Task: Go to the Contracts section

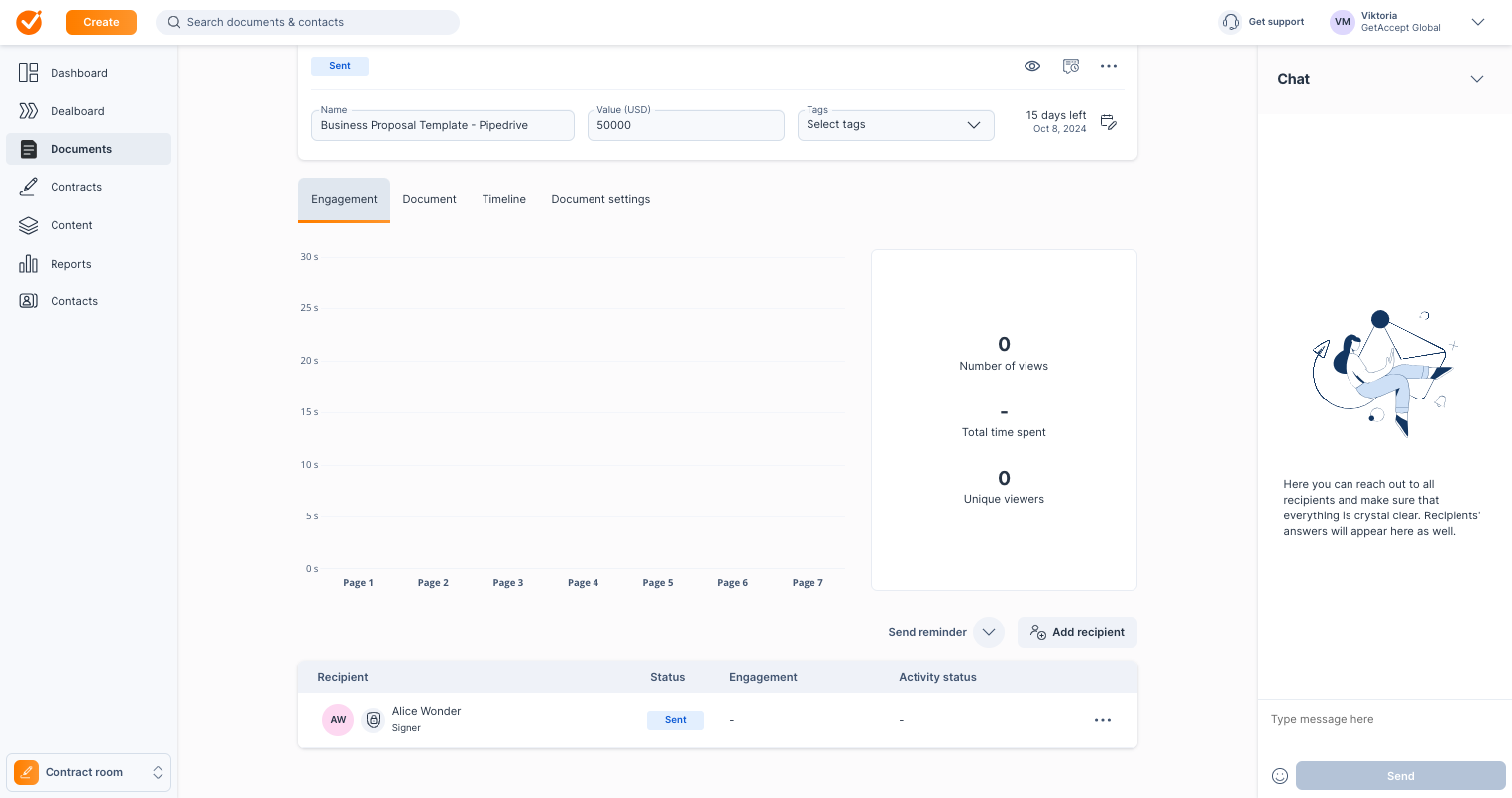Action: (76, 187)
